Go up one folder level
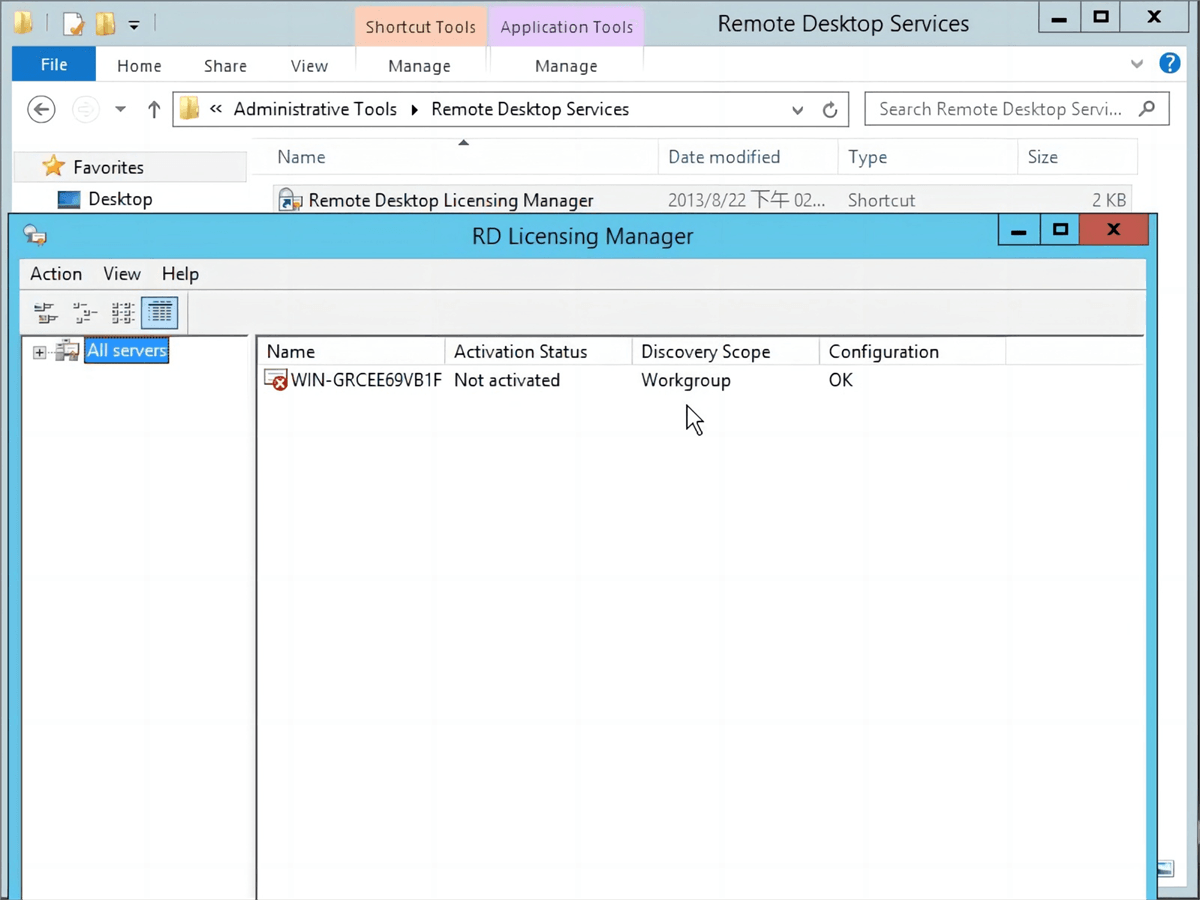 [154, 110]
